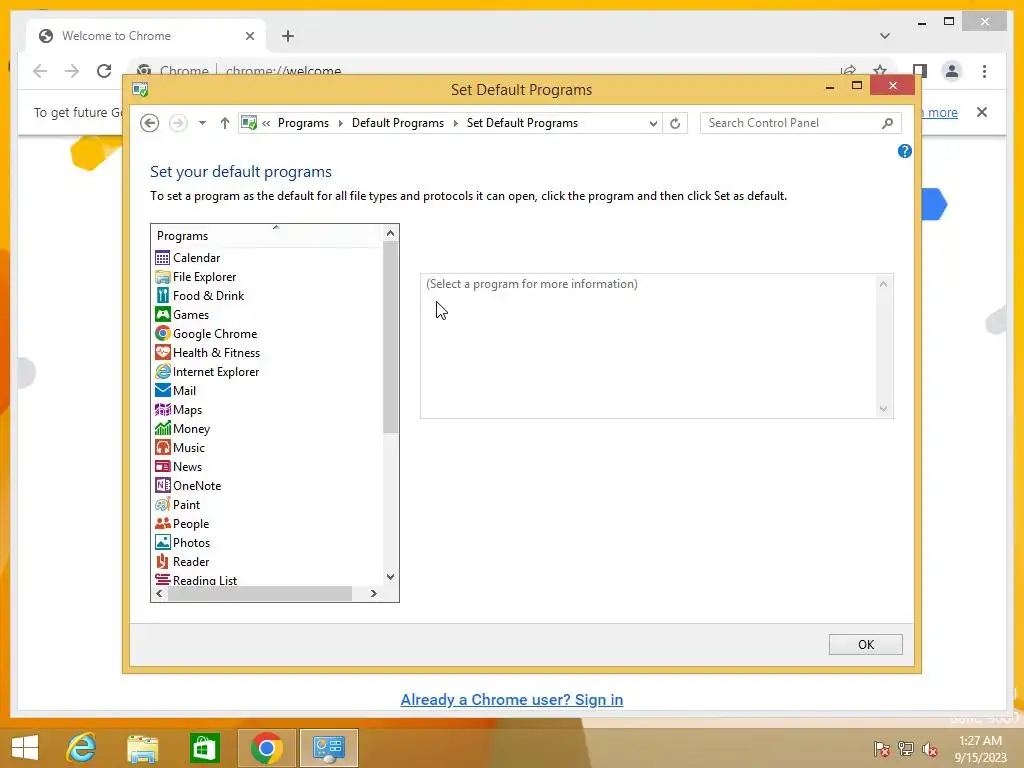
Task: Click the Search Control Panel field
Action: point(800,123)
